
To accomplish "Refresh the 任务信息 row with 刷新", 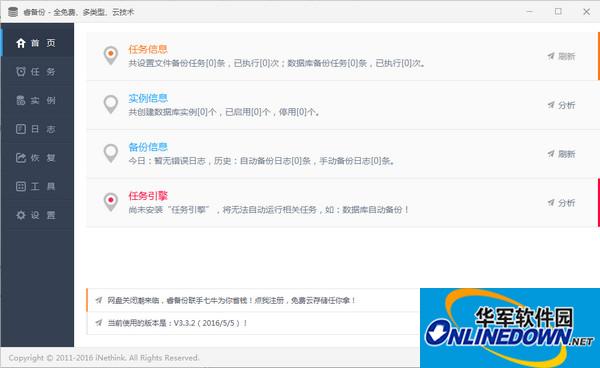I will pyautogui.click(x=561, y=56).
